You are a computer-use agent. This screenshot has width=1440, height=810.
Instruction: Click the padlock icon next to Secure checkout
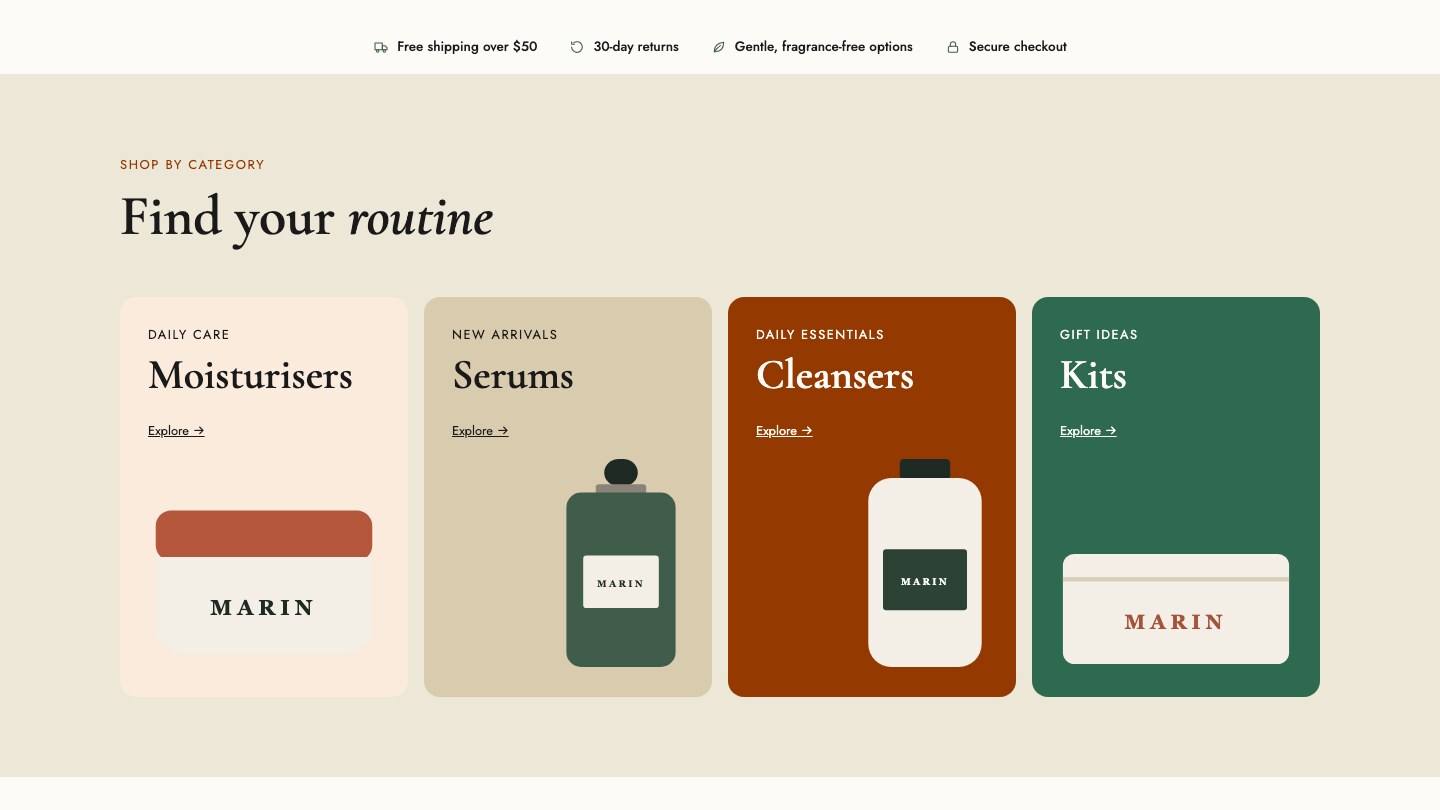tap(953, 47)
